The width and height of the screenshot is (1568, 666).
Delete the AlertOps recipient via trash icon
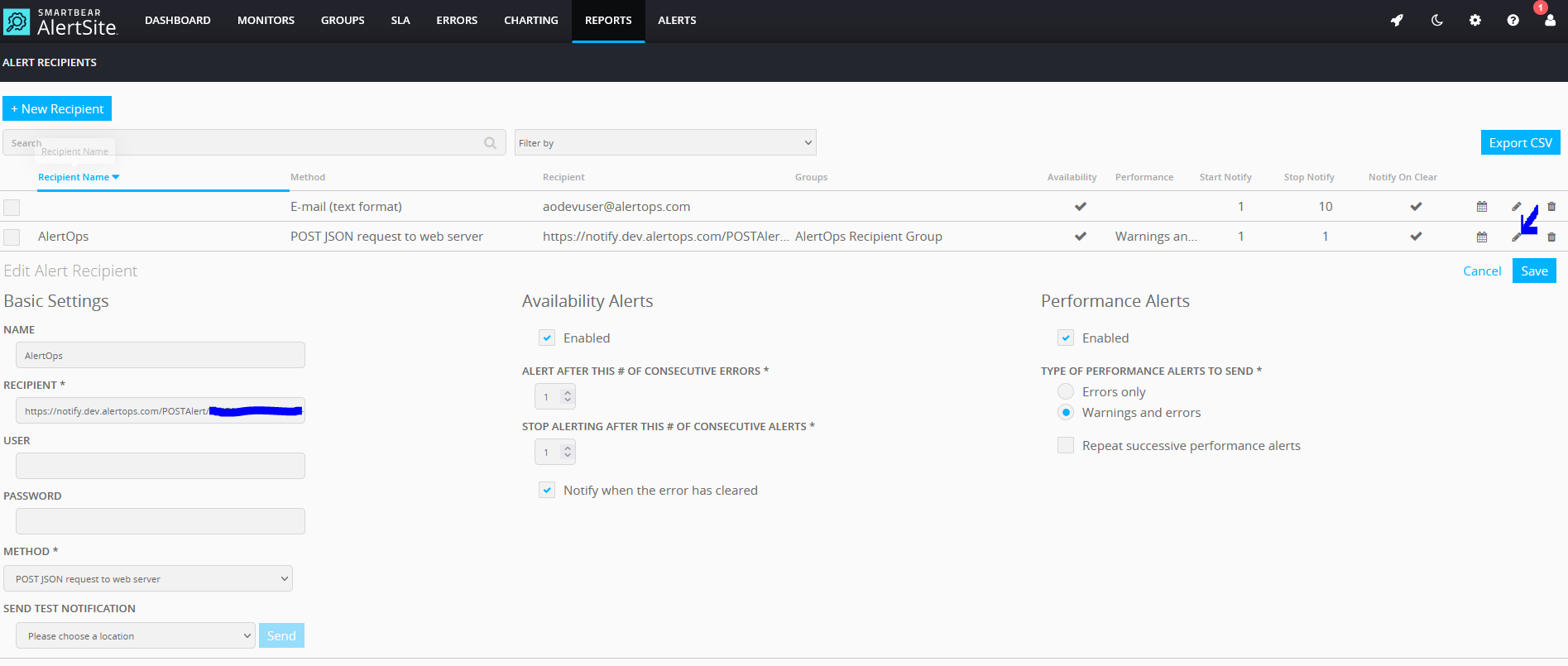coord(1551,237)
